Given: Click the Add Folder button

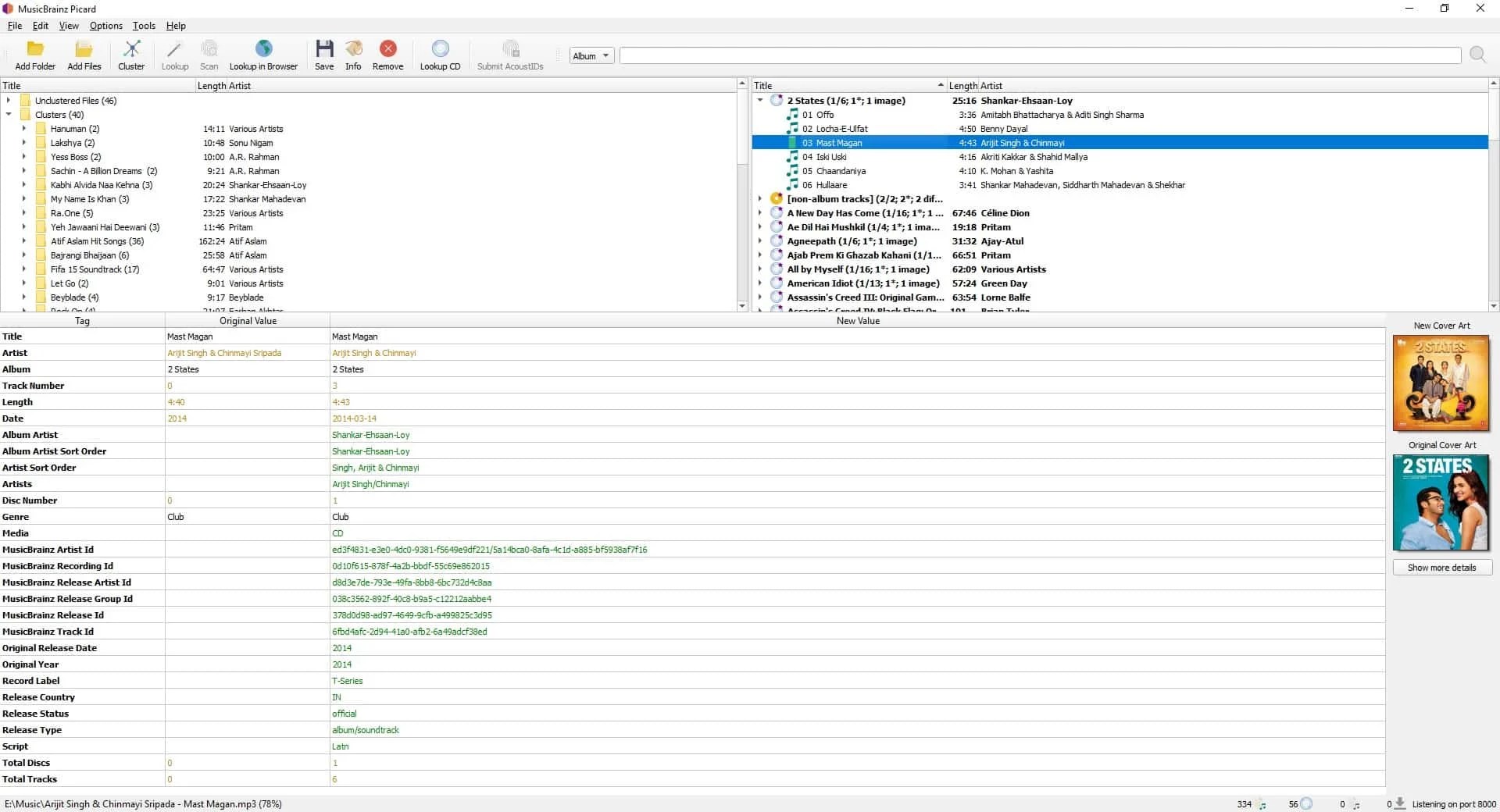Looking at the screenshot, I should (x=34, y=55).
